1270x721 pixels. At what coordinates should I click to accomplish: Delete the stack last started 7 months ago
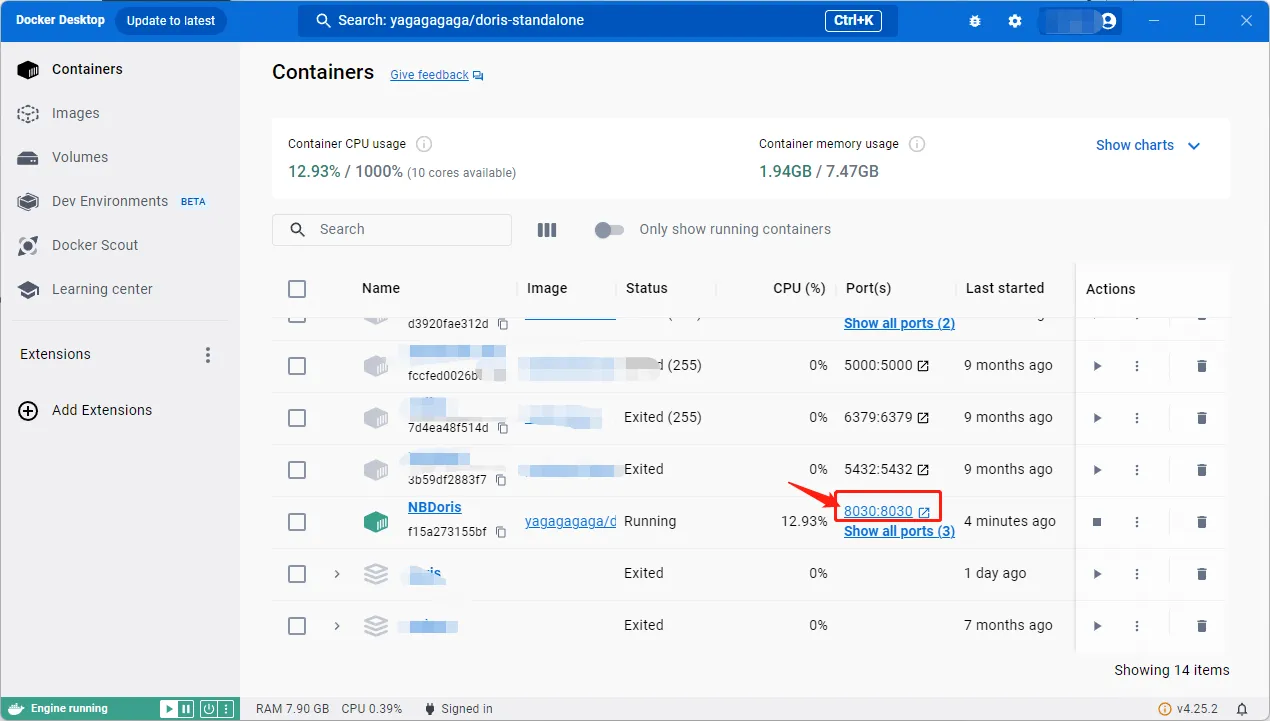1202,626
